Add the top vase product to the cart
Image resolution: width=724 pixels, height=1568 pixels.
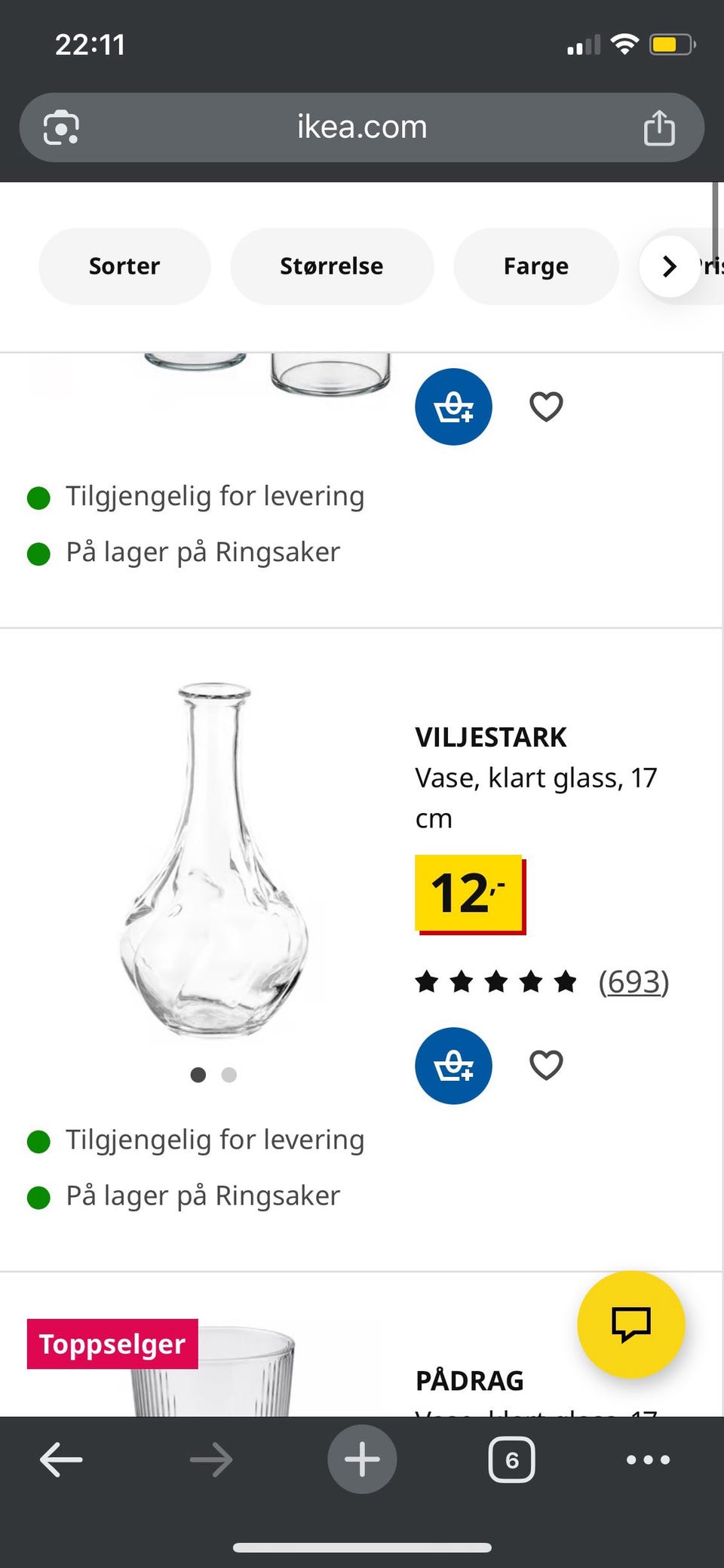(x=453, y=407)
